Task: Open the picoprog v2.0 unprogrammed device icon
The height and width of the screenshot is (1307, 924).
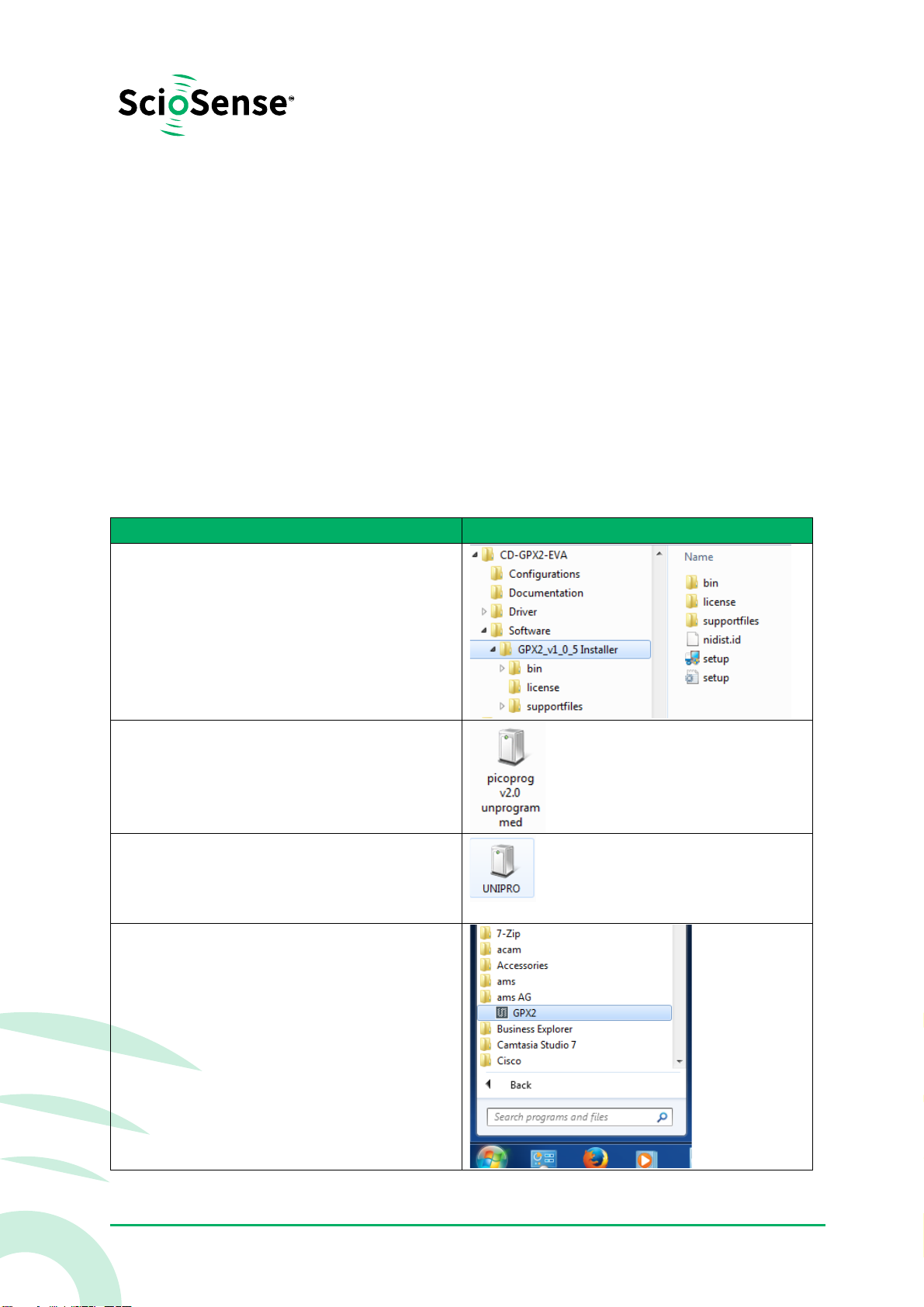Action: (x=510, y=776)
